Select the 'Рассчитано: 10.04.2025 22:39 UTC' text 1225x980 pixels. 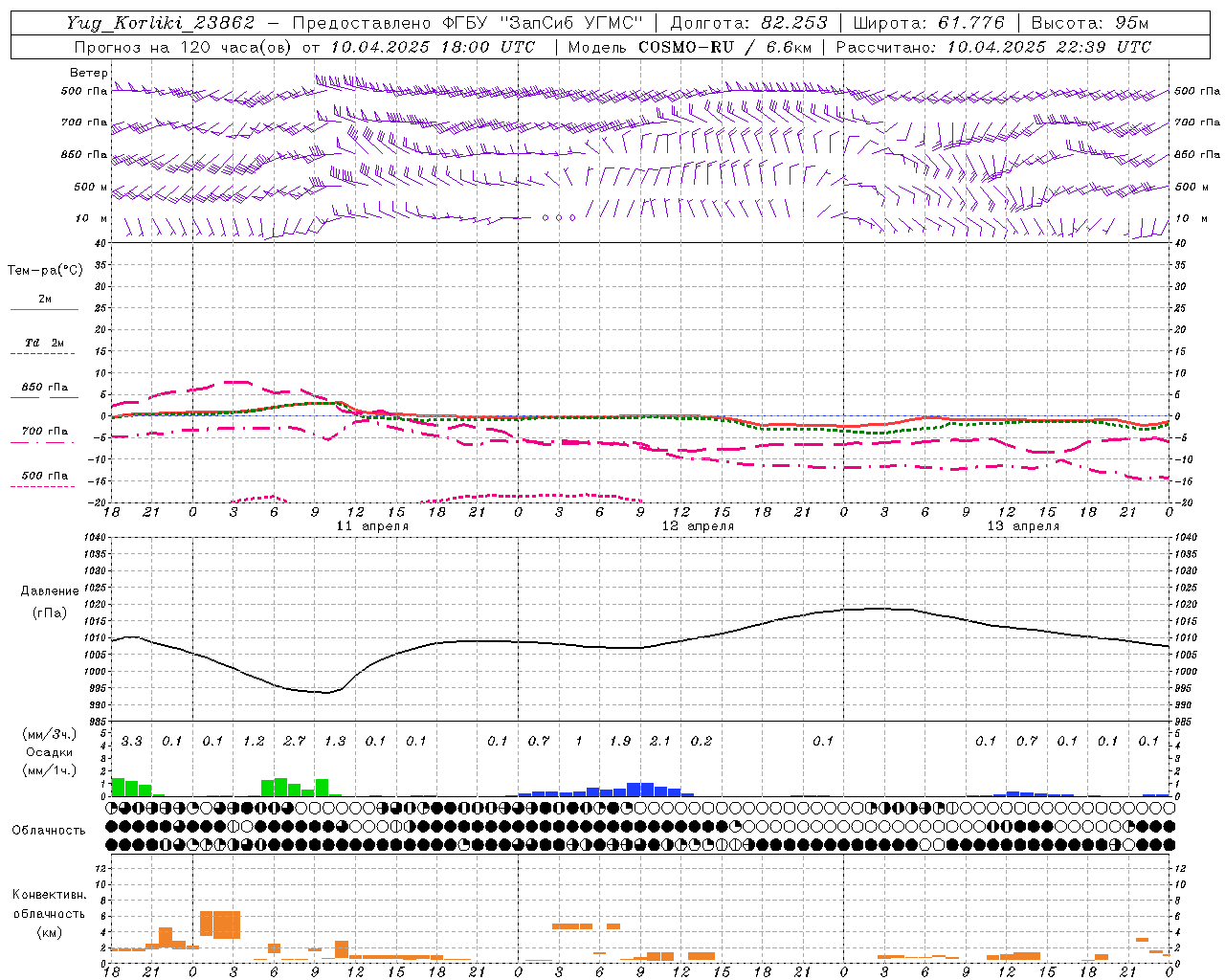(993, 47)
